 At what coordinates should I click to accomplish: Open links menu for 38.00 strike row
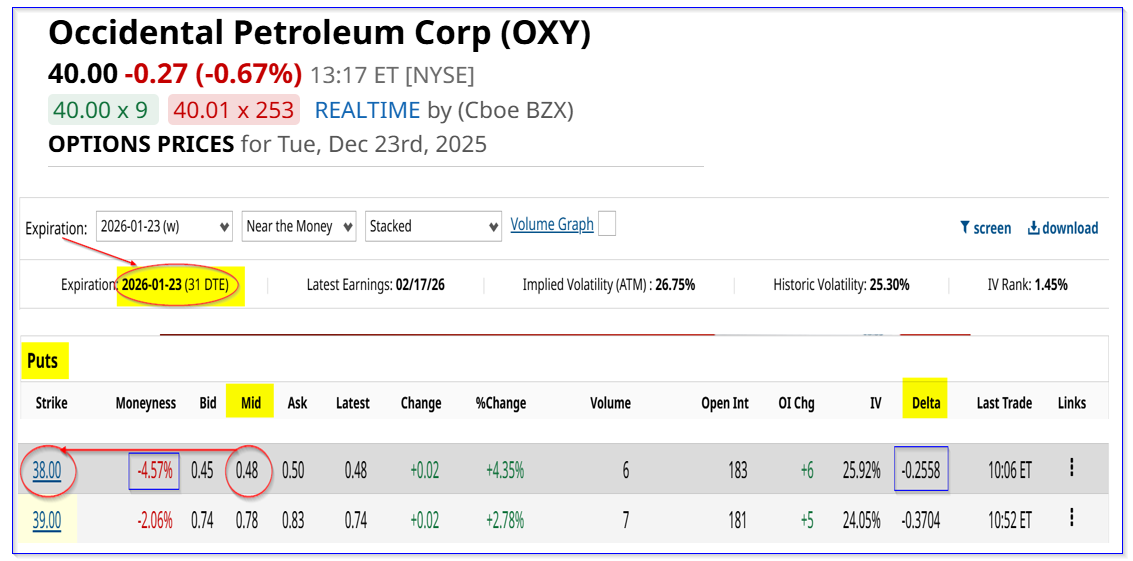(1071, 468)
